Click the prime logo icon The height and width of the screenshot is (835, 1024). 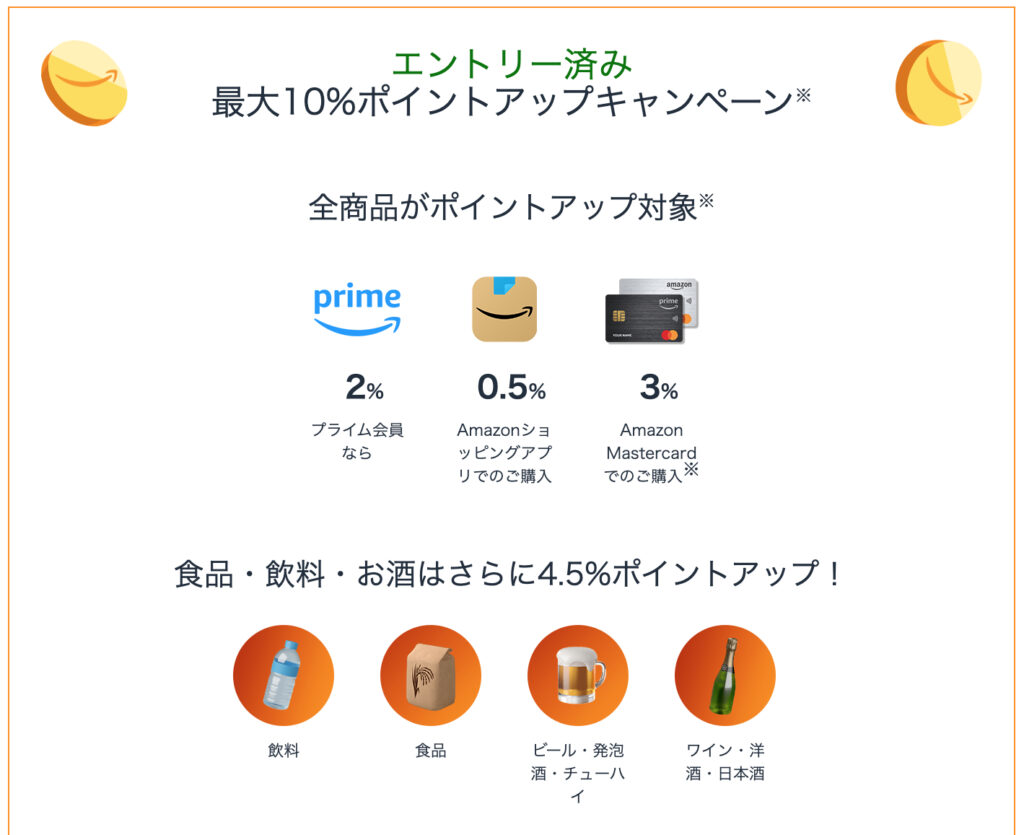click(x=357, y=310)
